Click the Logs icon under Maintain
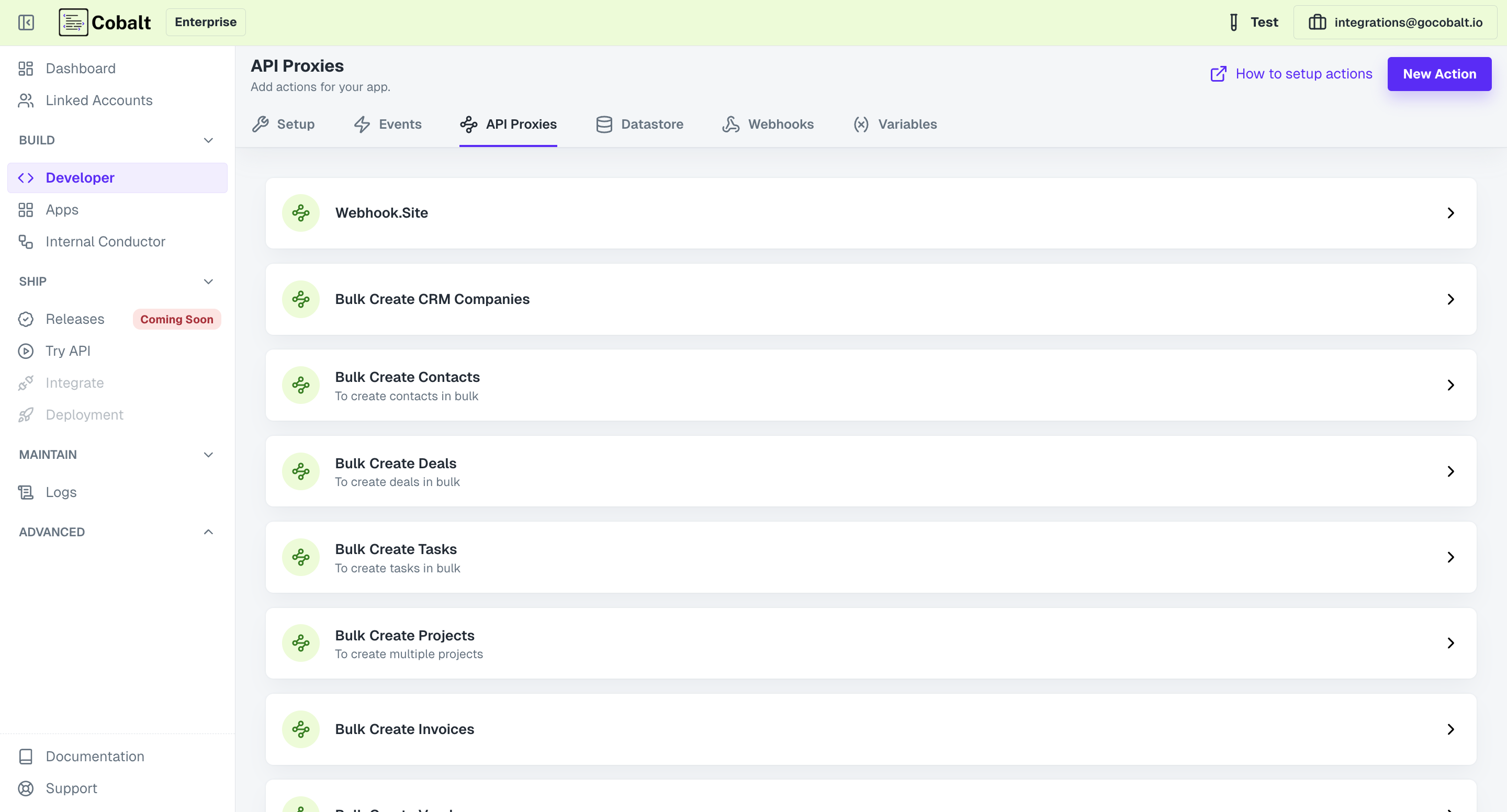 tap(25, 492)
